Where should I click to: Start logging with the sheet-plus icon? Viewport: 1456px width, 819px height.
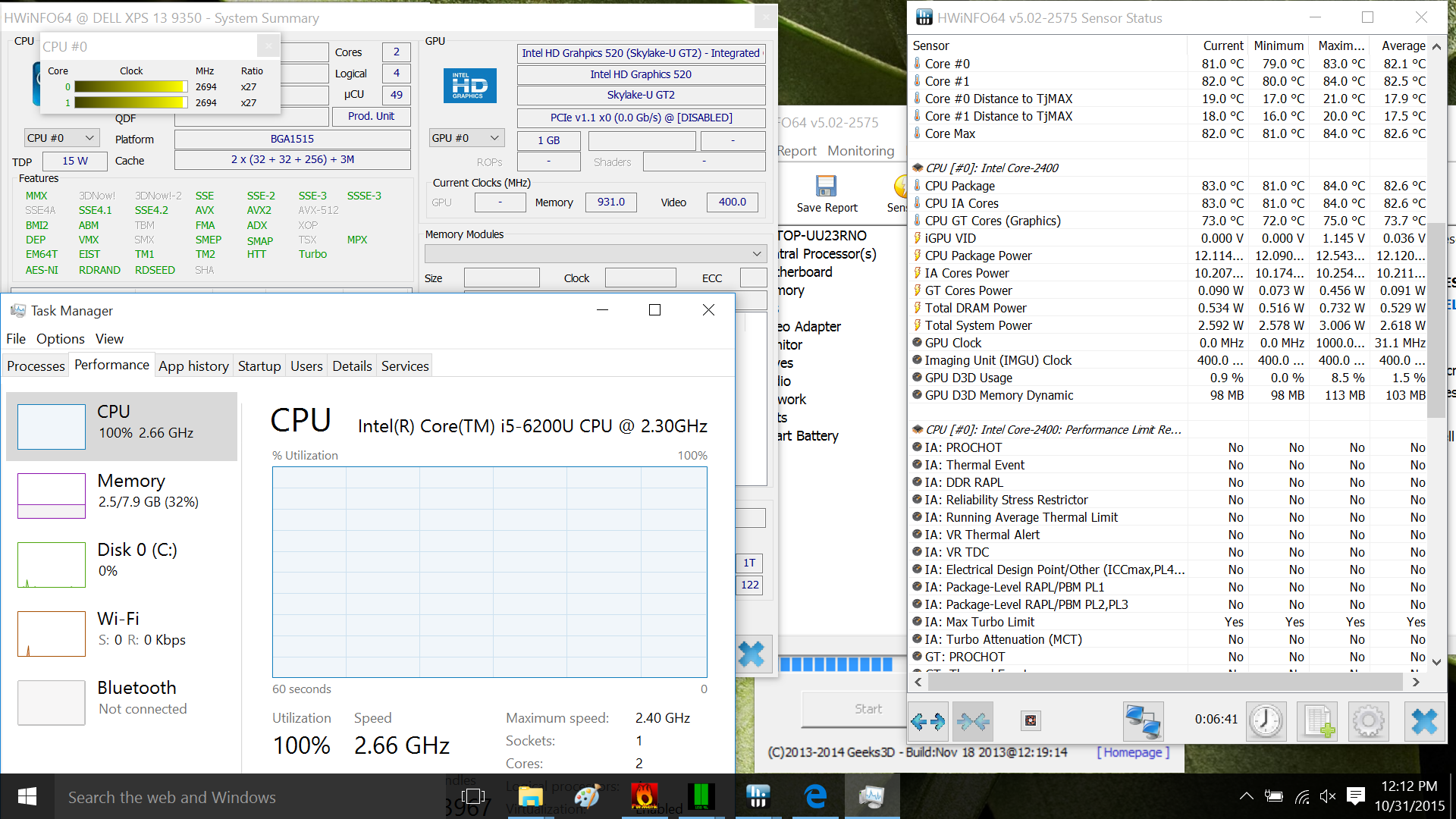click(x=1319, y=721)
